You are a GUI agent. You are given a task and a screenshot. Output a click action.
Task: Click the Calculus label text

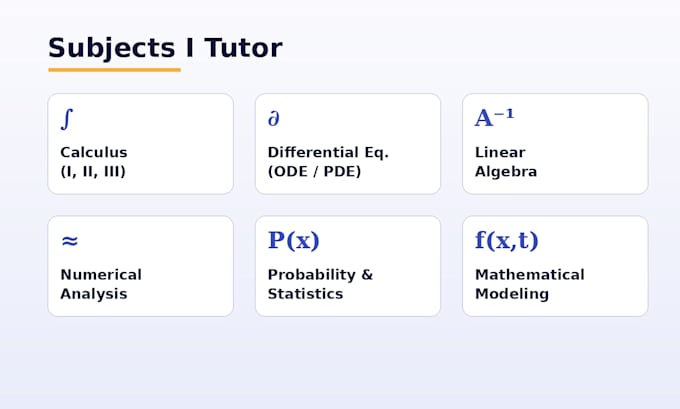(x=94, y=152)
